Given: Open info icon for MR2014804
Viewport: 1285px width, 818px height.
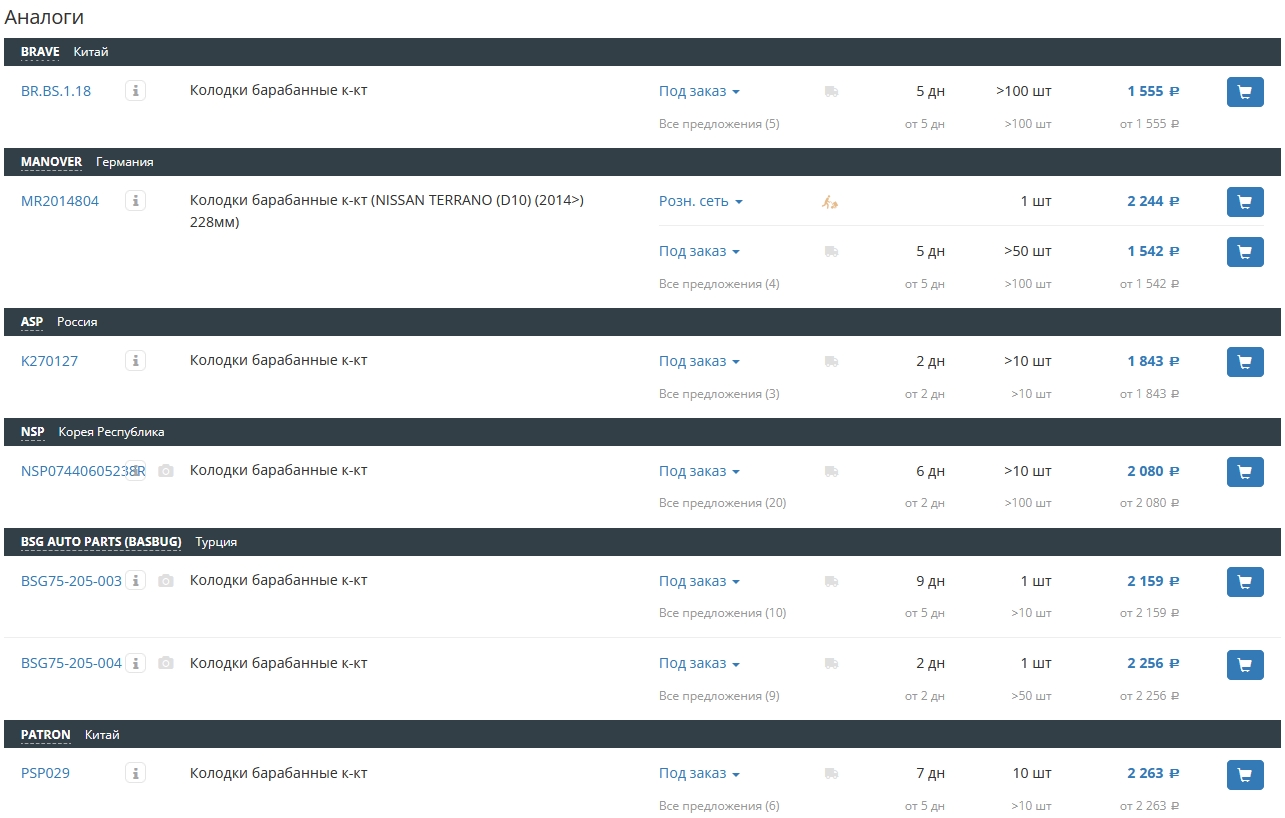Looking at the screenshot, I should click(136, 201).
